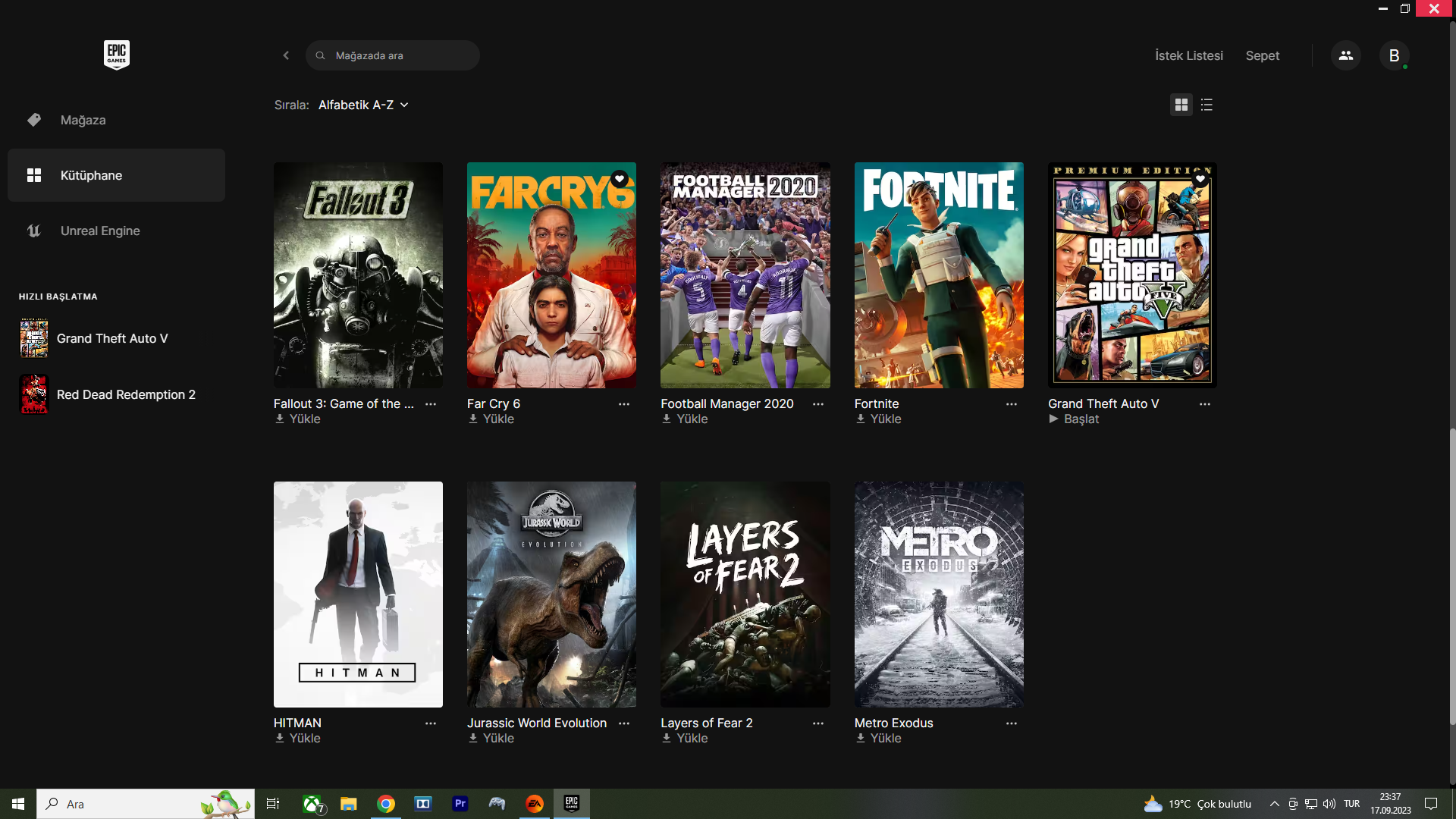Viewport: 1456px width, 819px height.
Task: Switch library to list view
Action: pyautogui.click(x=1207, y=105)
